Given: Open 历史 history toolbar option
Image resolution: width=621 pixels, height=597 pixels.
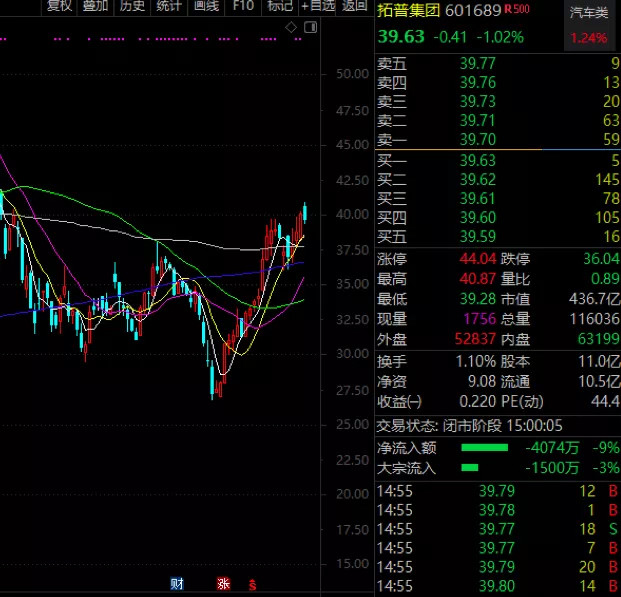Looking at the screenshot, I should (x=132, y=6).
